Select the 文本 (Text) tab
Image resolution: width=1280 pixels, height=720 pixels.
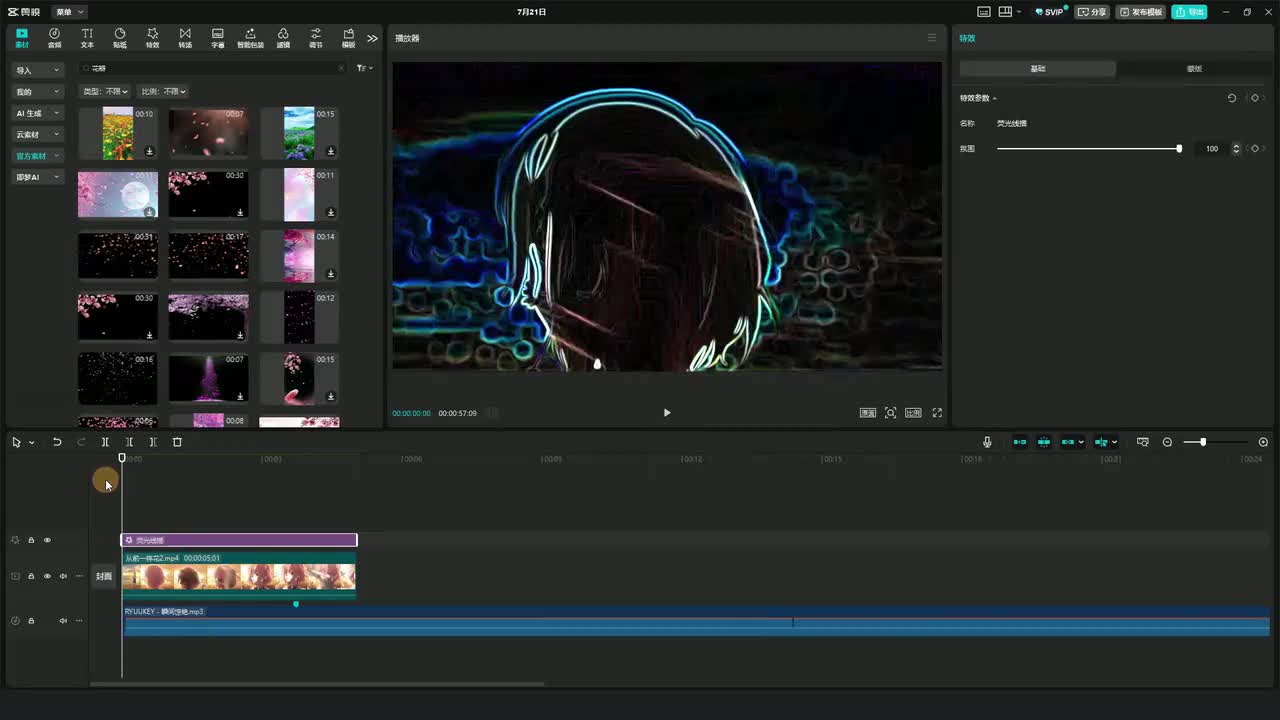coord(87,38)
